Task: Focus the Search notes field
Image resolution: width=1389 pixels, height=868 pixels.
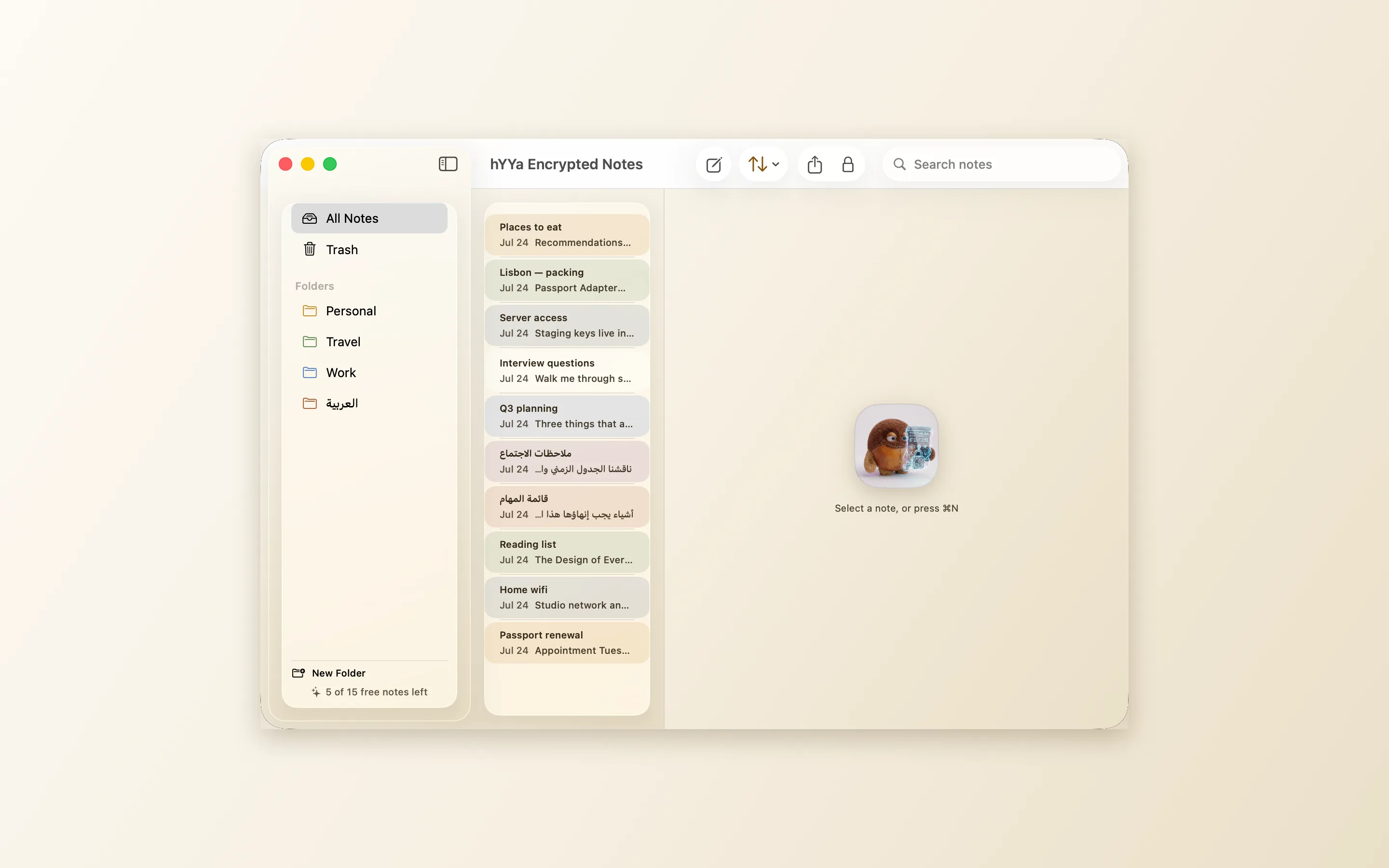Action: tap(1002, 165)
